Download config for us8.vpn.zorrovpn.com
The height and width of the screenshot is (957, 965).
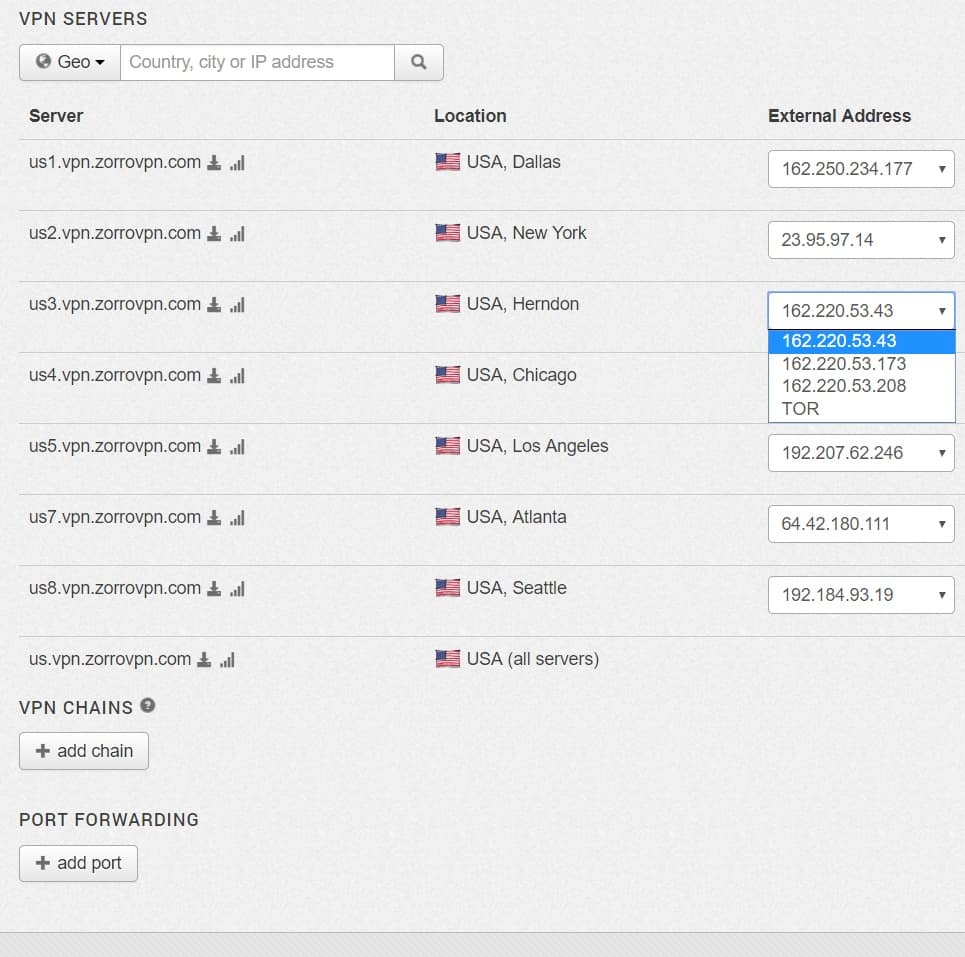[x=214, y=589]
